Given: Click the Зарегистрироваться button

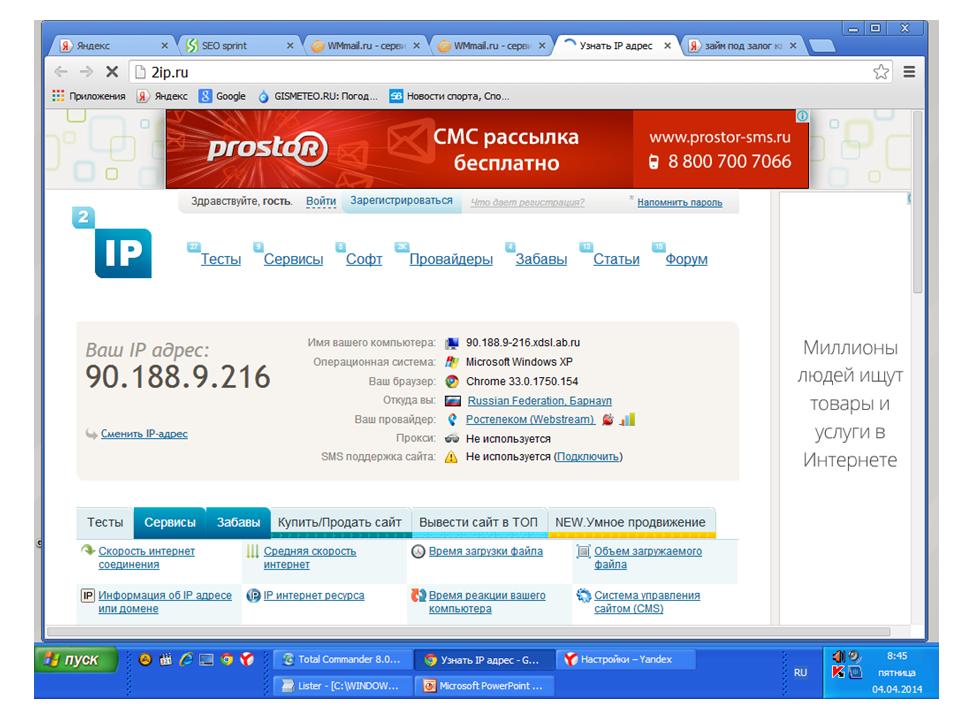Looking at the screenshot, I should [401, 201].
